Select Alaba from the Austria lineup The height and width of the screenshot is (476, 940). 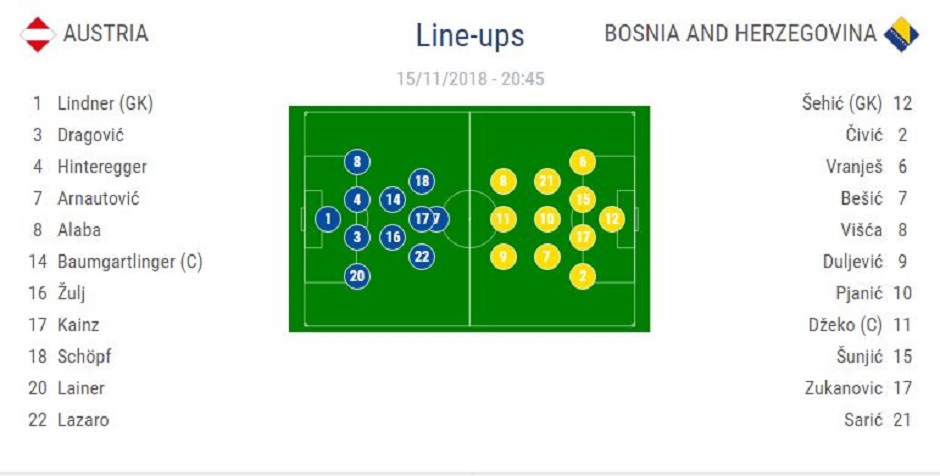79,230
